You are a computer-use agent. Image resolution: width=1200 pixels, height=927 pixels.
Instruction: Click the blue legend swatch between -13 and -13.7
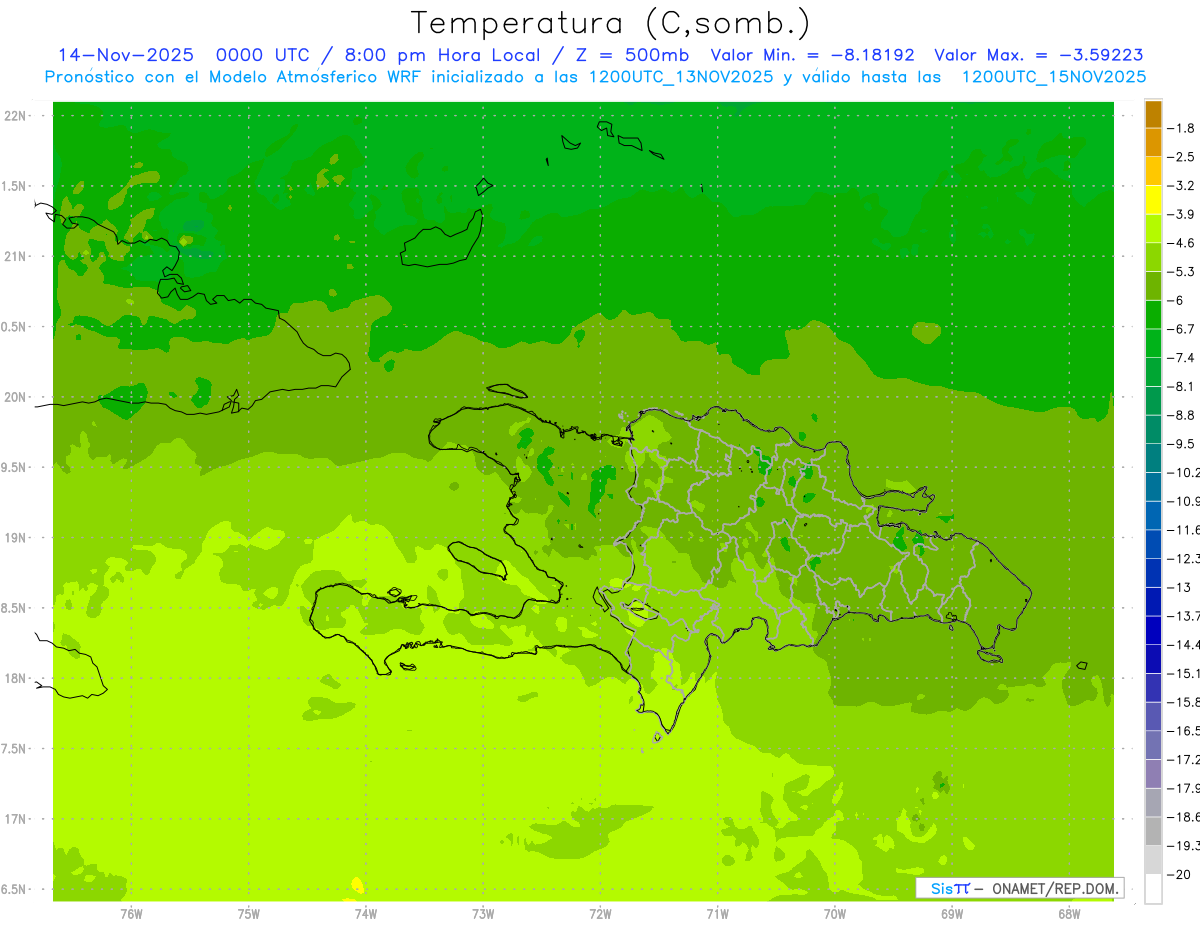pos(1153,601)
